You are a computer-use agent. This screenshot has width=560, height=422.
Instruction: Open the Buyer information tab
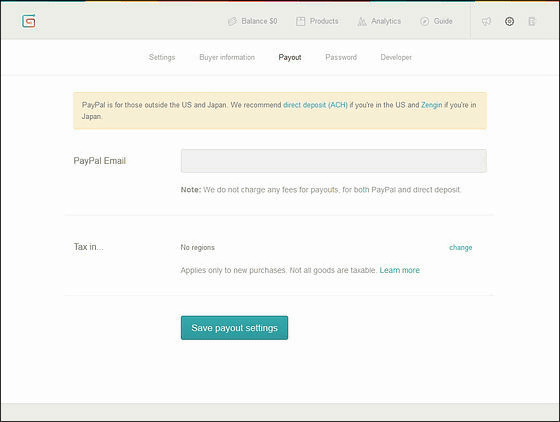[x=227, y=57]
